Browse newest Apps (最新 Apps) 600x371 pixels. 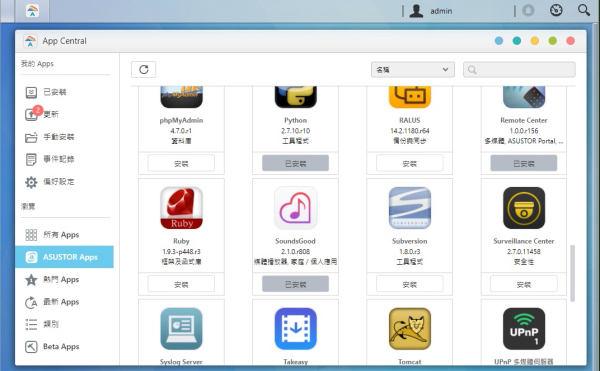point(64,302)
